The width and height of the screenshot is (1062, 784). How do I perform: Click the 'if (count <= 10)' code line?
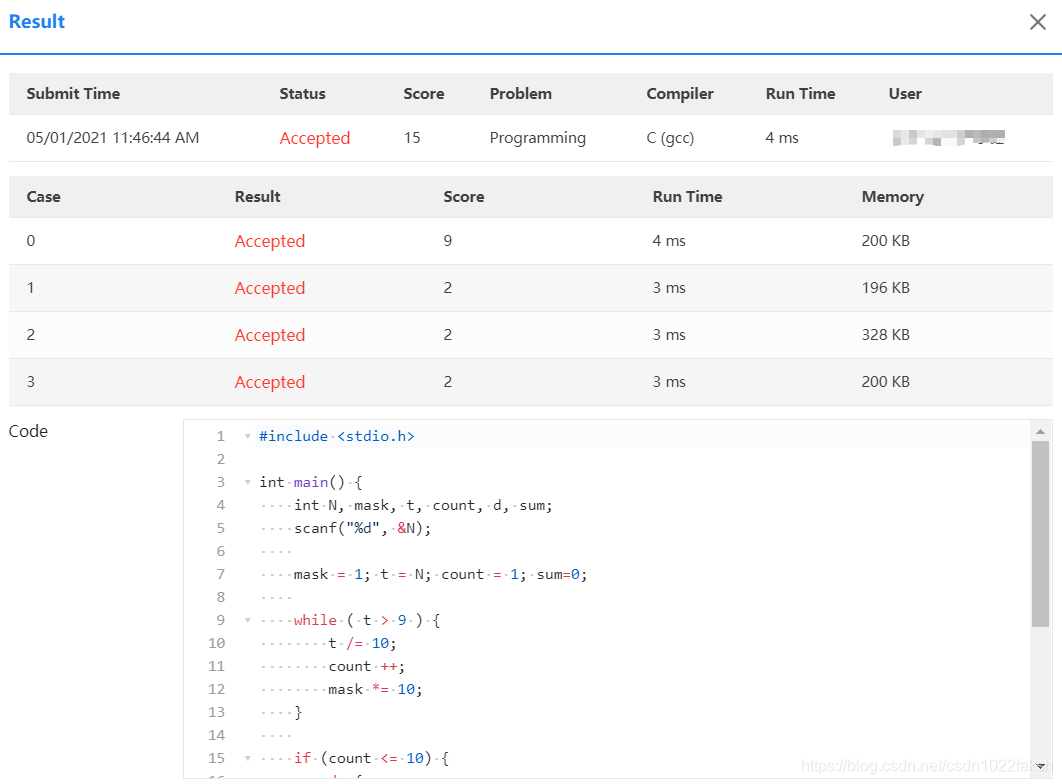pyautogui.click(x=371, y=758)
